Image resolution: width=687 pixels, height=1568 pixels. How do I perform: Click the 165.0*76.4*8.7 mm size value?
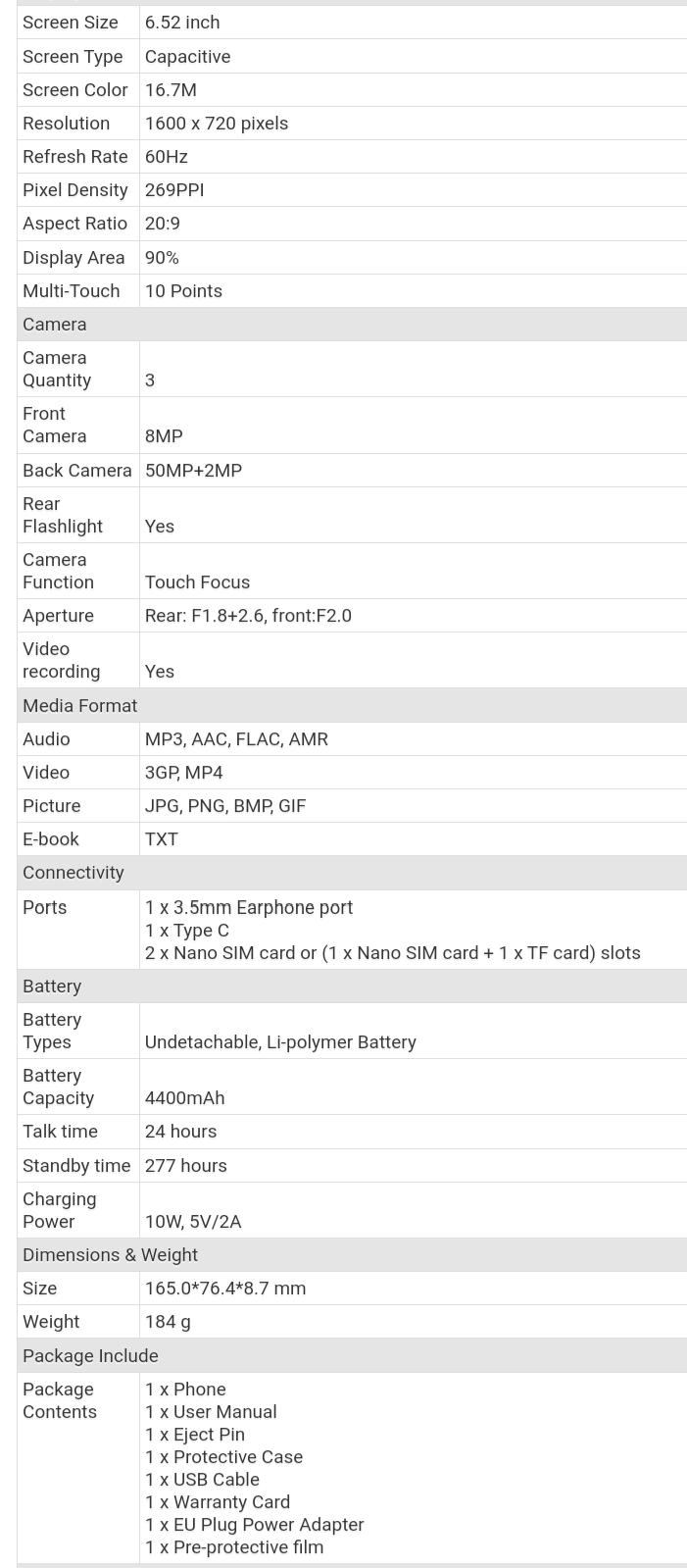point(225,1289)
